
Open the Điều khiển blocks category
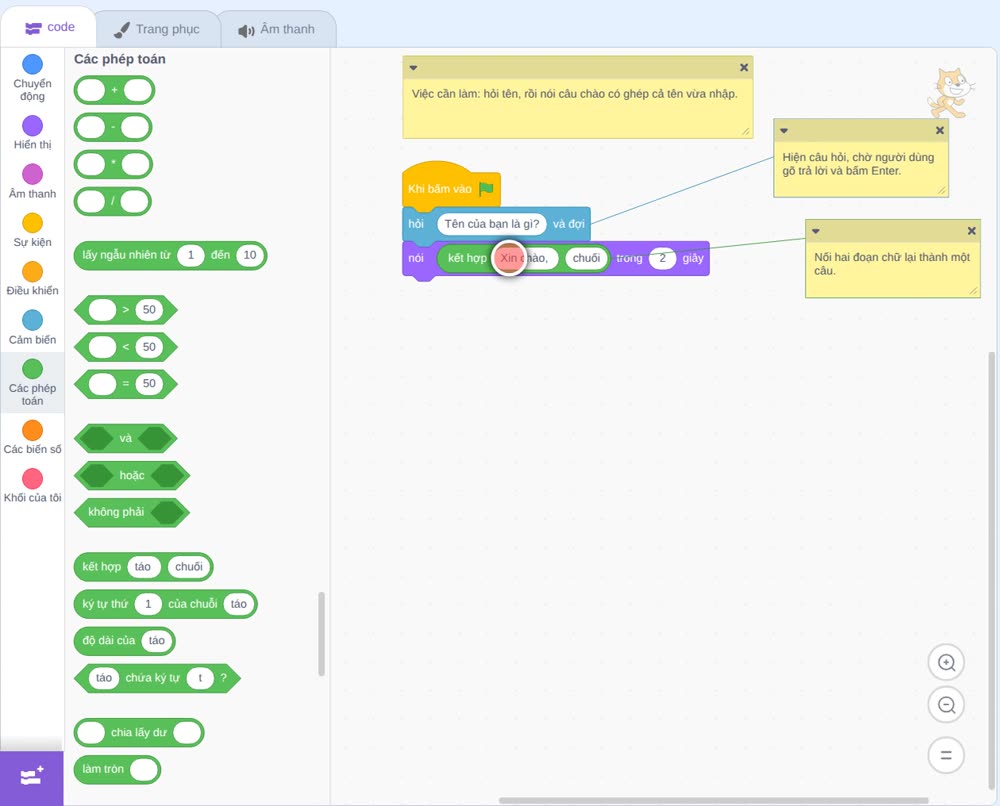click(32, 278)
